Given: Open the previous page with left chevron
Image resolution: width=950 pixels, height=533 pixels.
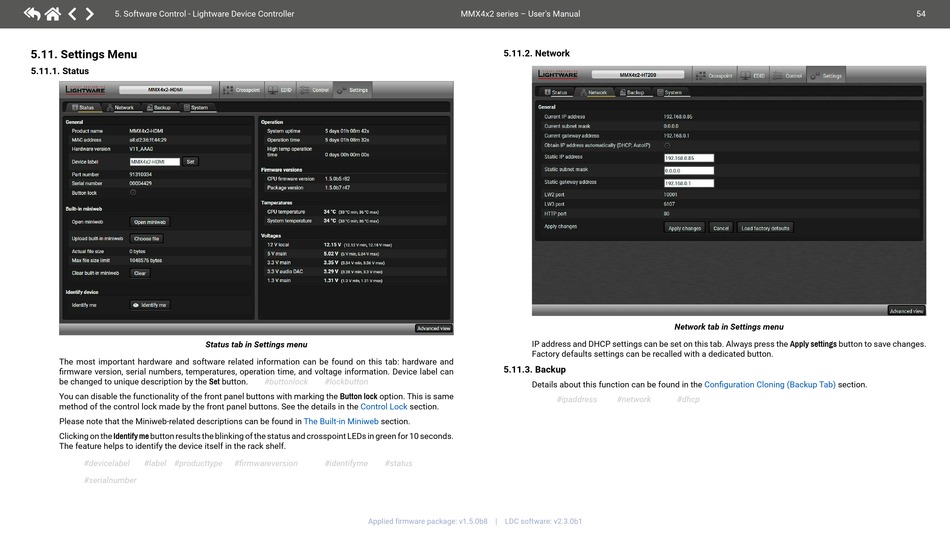Looking at the screenshot, I should pos(72,13).
